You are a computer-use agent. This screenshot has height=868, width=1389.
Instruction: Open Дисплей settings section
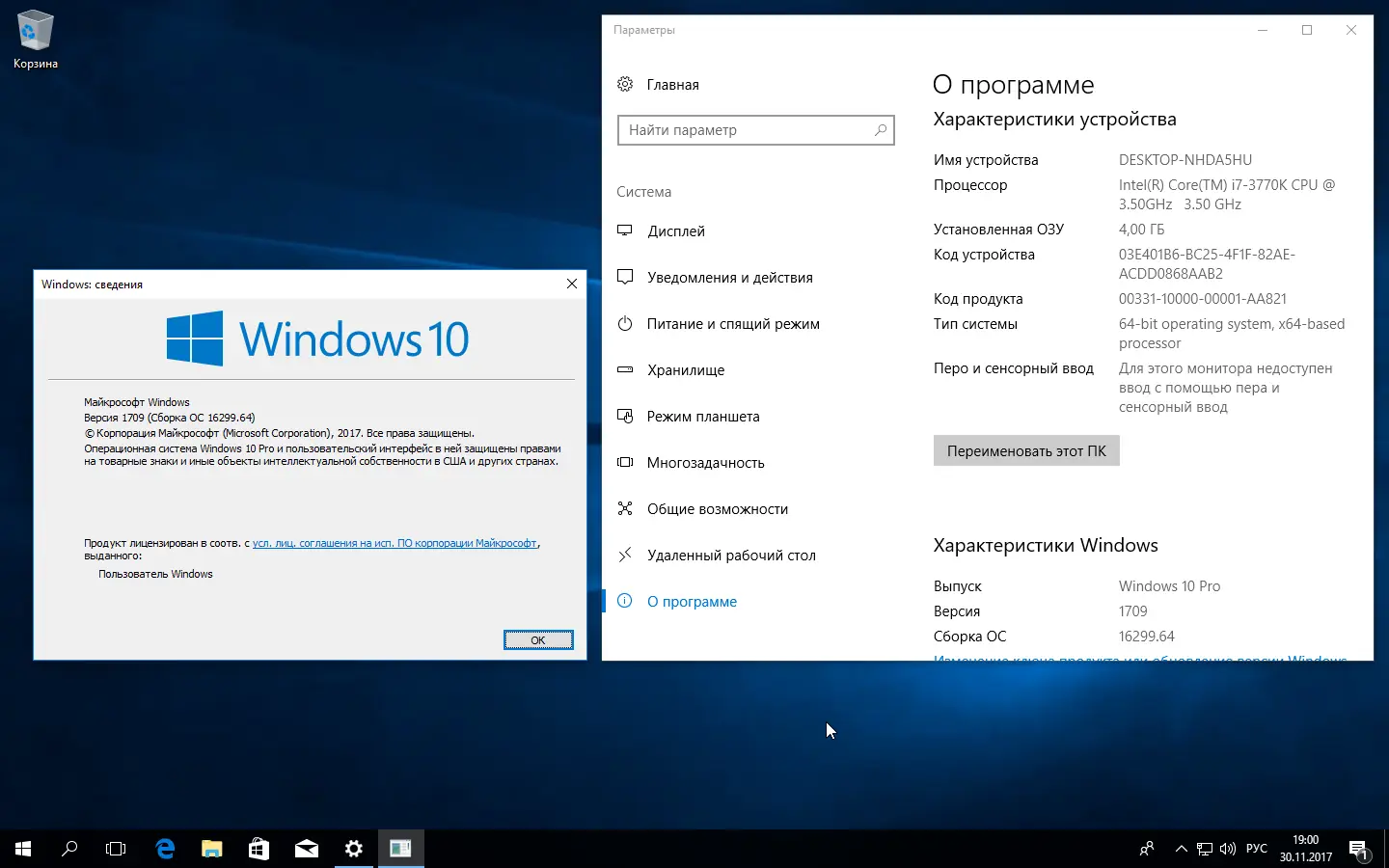click(675, 231)
